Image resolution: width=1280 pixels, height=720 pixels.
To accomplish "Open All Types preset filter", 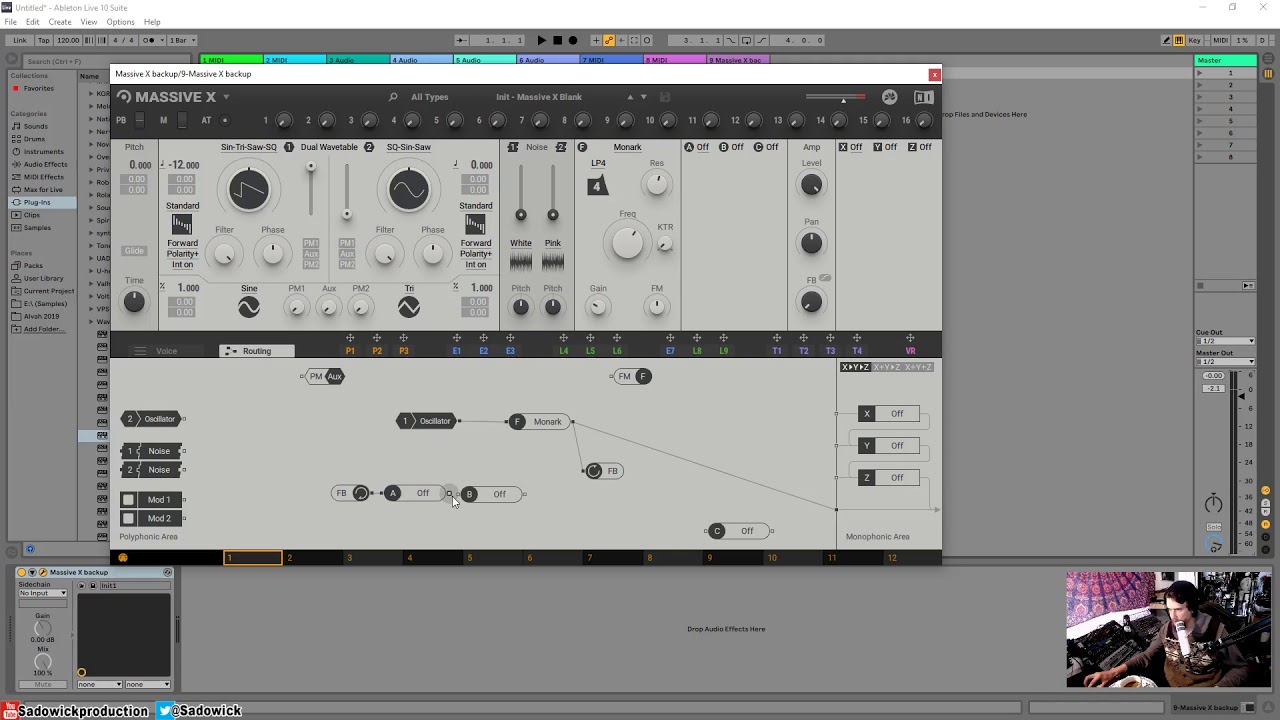I will point(430,97).
